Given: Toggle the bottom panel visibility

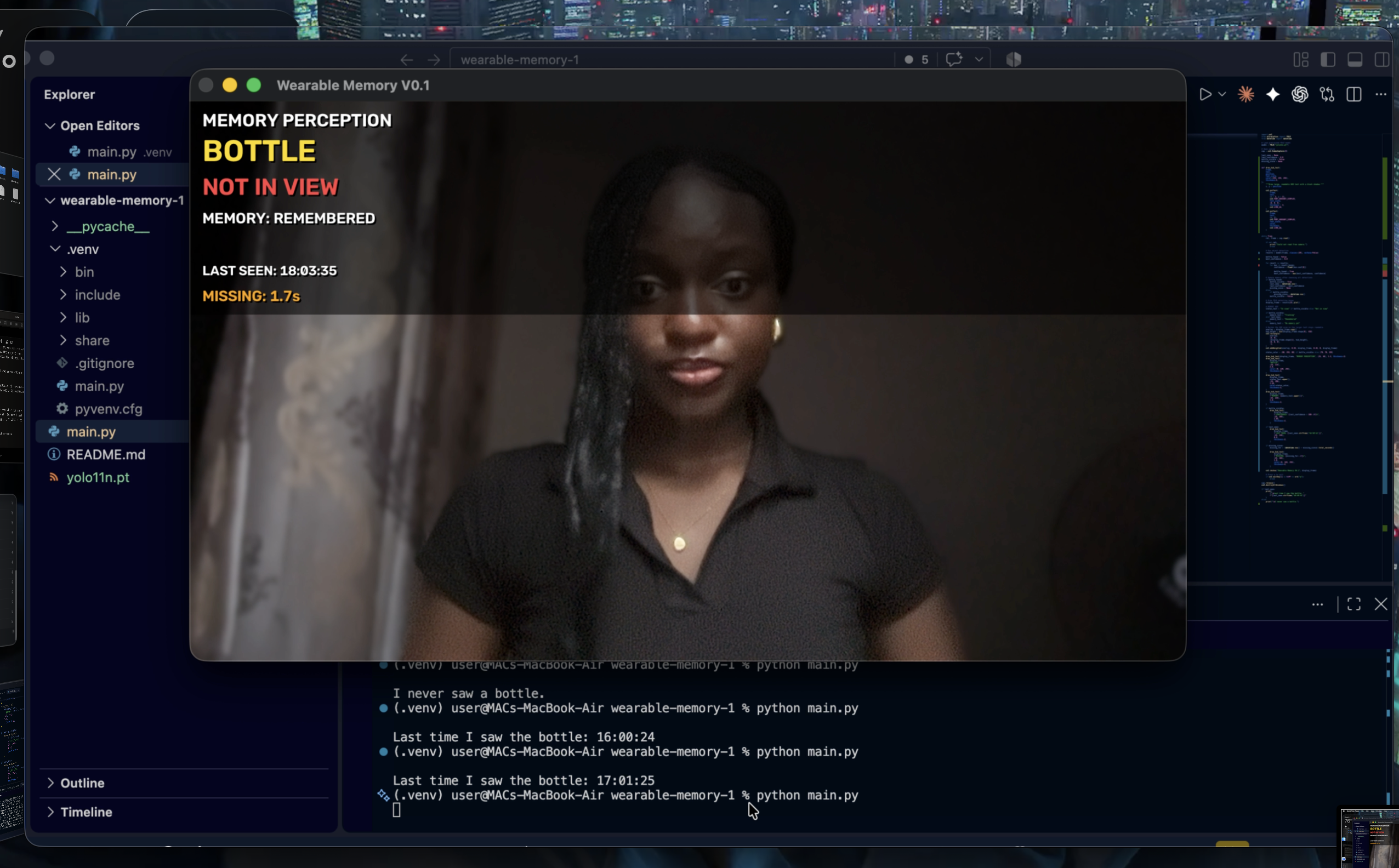Looking at the screenshot, I should (x=1355, y=60).
